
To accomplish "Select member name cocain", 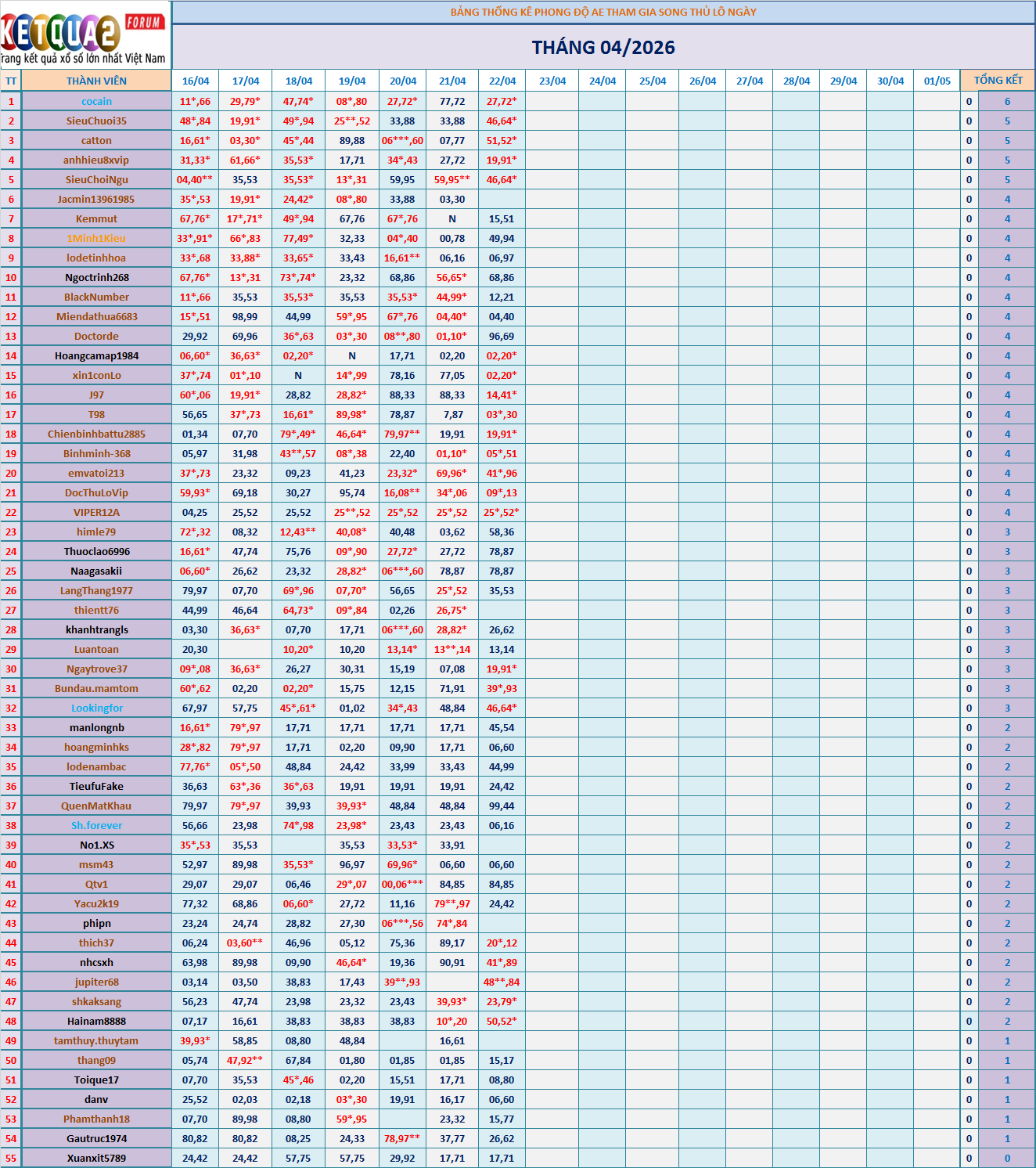I will coord(96,101).
